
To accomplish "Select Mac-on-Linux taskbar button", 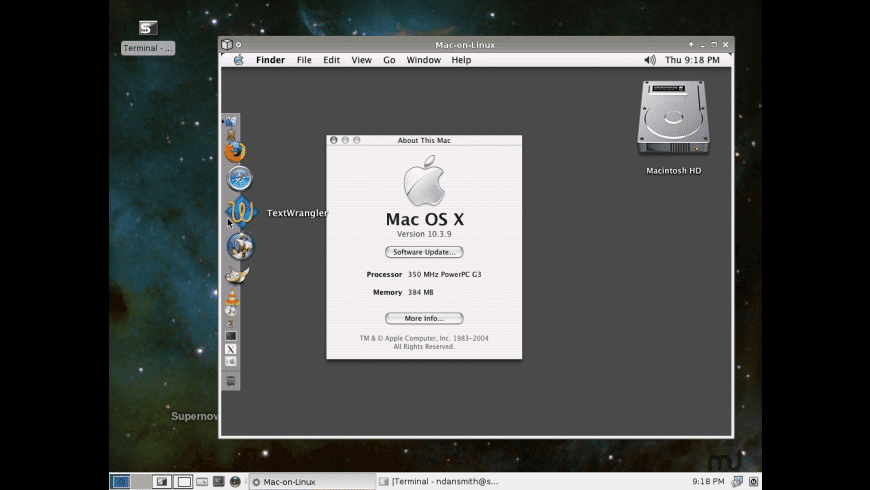I will [312, 482].
